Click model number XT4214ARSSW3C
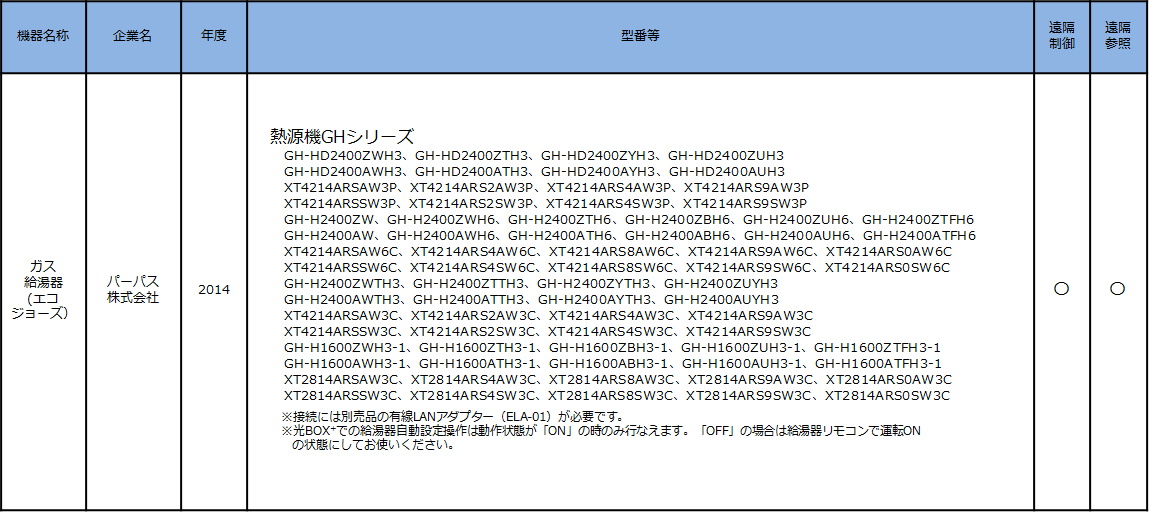Image resolution: width=1149 pixels, height=512 pixels. pos(341,331)
